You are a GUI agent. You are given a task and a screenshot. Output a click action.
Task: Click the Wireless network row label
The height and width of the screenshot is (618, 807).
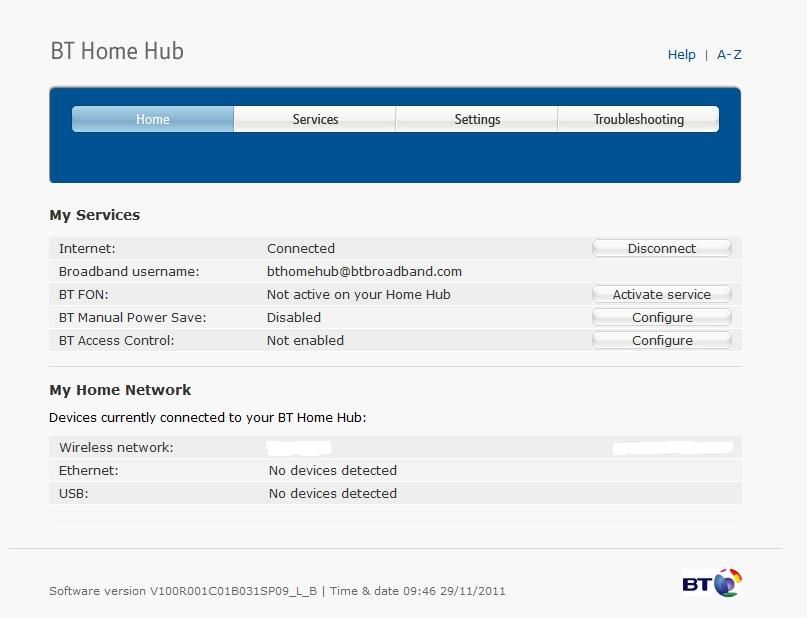click(116, 447)
